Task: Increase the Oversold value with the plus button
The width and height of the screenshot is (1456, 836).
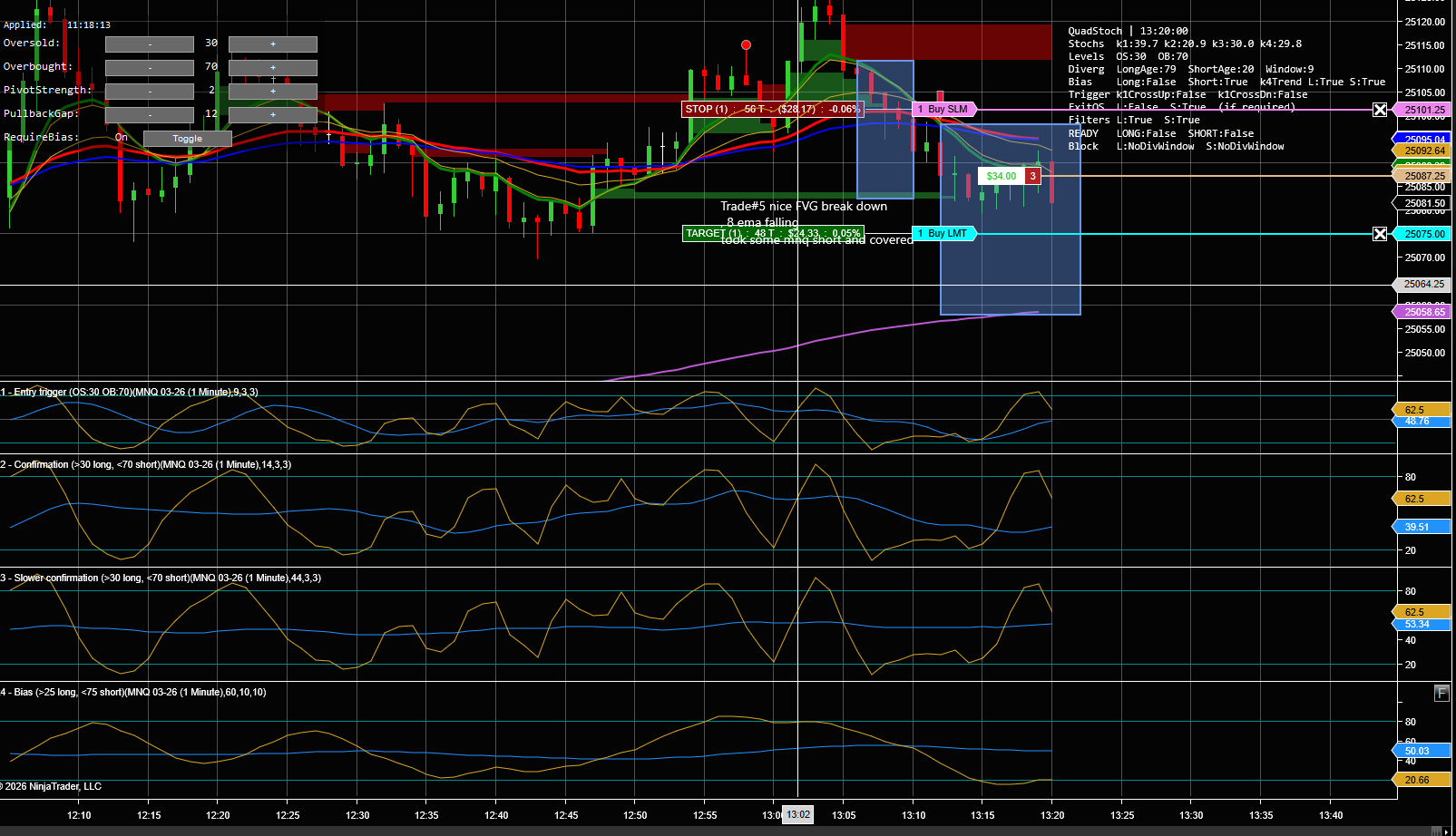Action: (273, 44)
